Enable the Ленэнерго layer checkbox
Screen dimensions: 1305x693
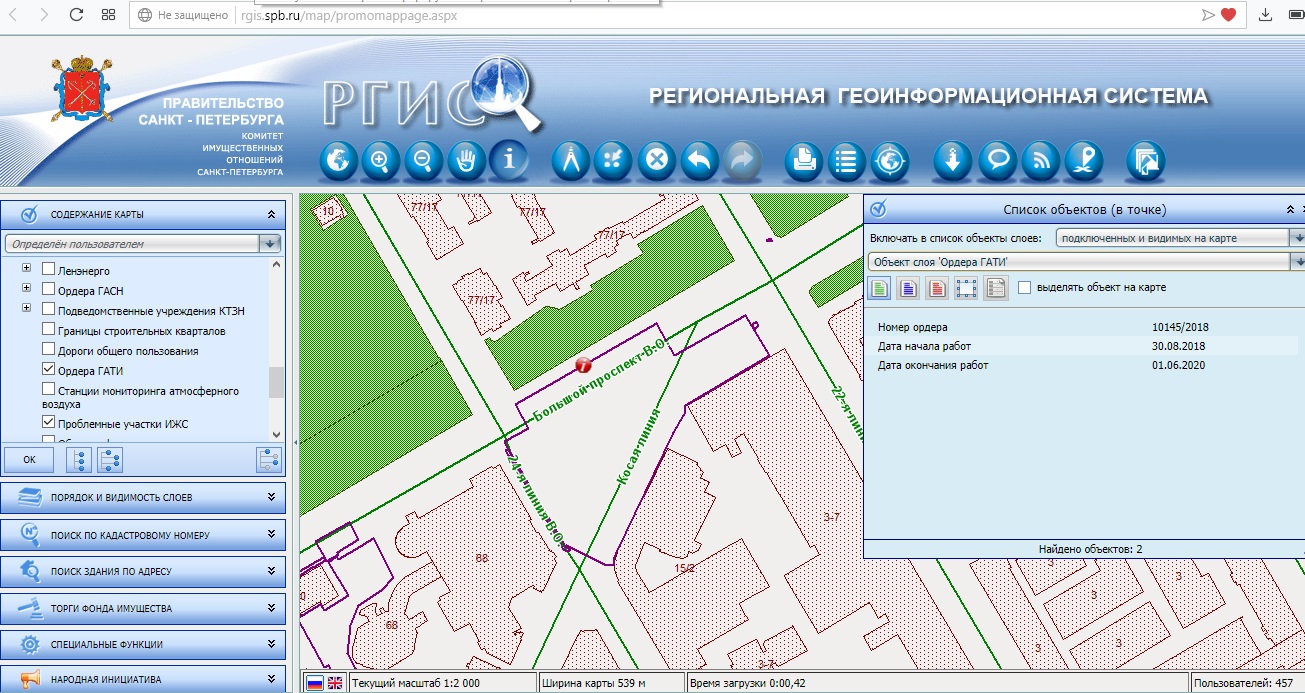pos(49,270)
